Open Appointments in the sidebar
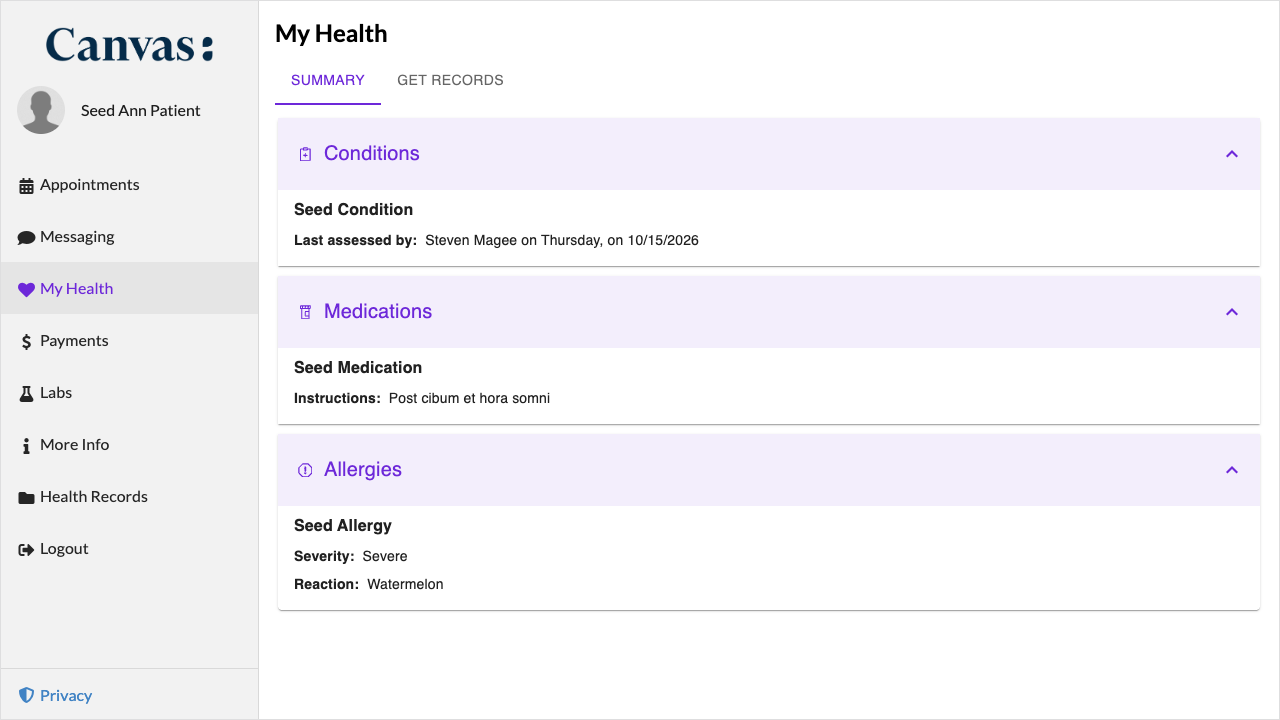1280x720 pixels. (130, 185)
